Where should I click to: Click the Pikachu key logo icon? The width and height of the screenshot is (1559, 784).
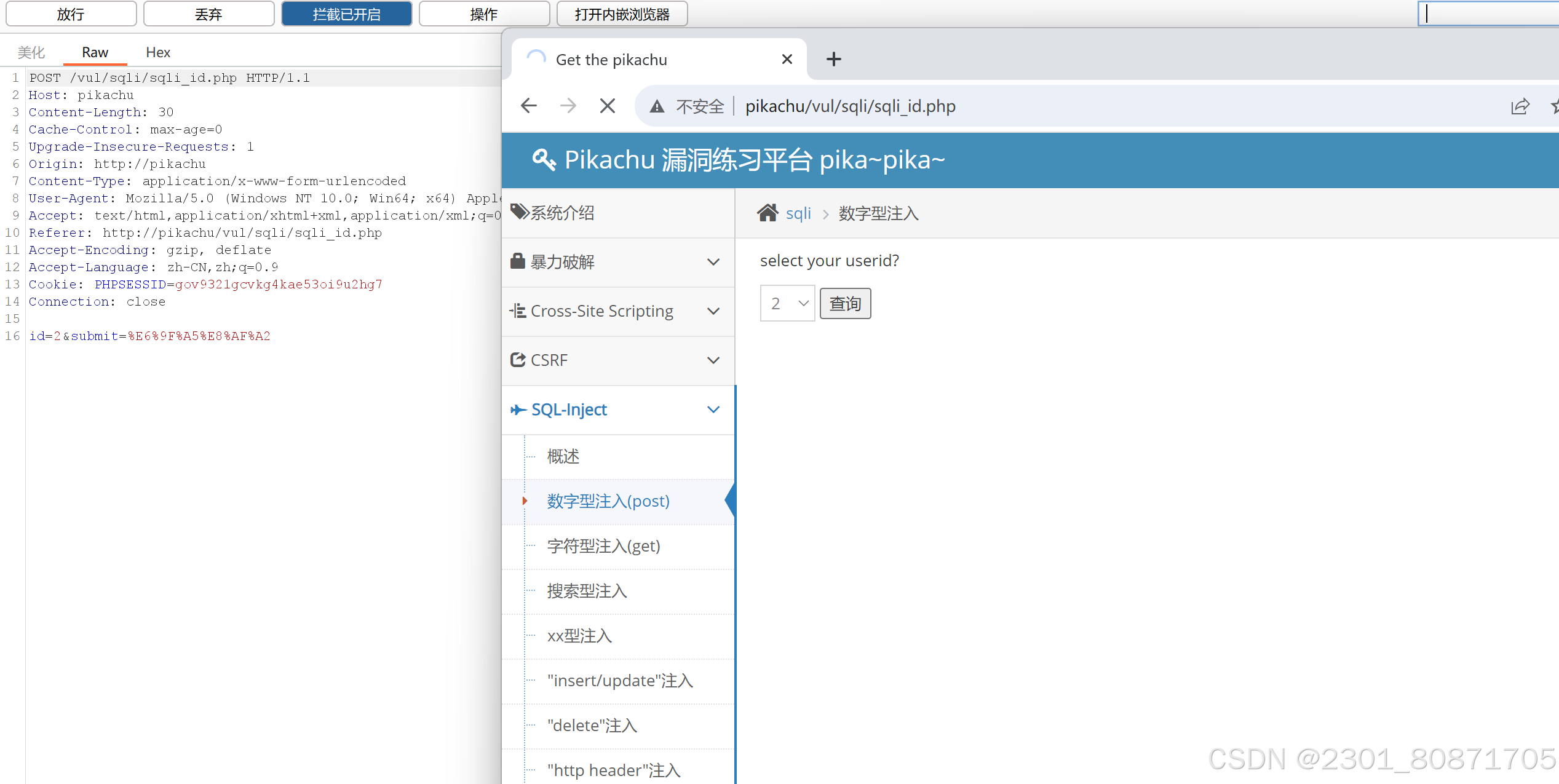click(x=544, y=159)
